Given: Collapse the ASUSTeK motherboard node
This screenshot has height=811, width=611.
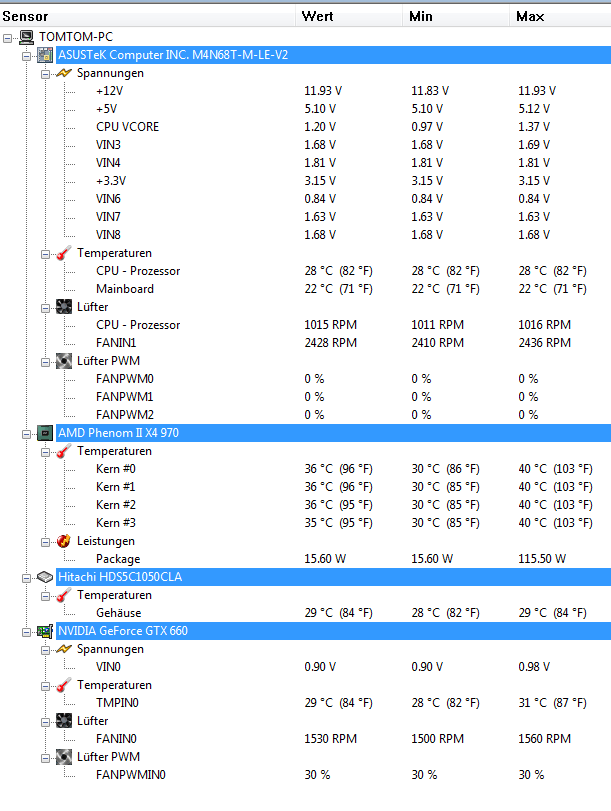Looking at the screenshot, I should [26, 56].
